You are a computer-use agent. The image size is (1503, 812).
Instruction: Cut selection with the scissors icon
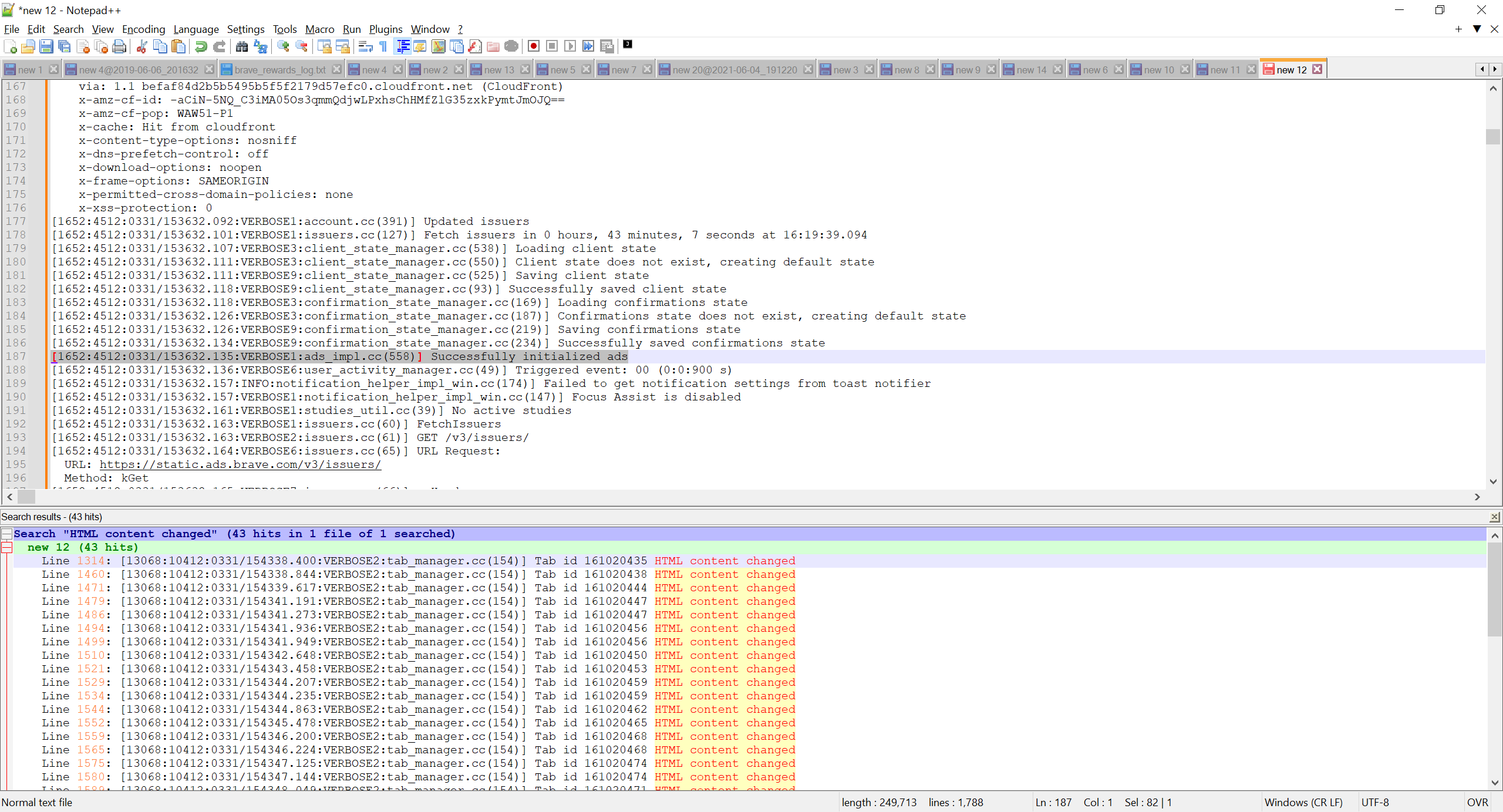[141, 46]
